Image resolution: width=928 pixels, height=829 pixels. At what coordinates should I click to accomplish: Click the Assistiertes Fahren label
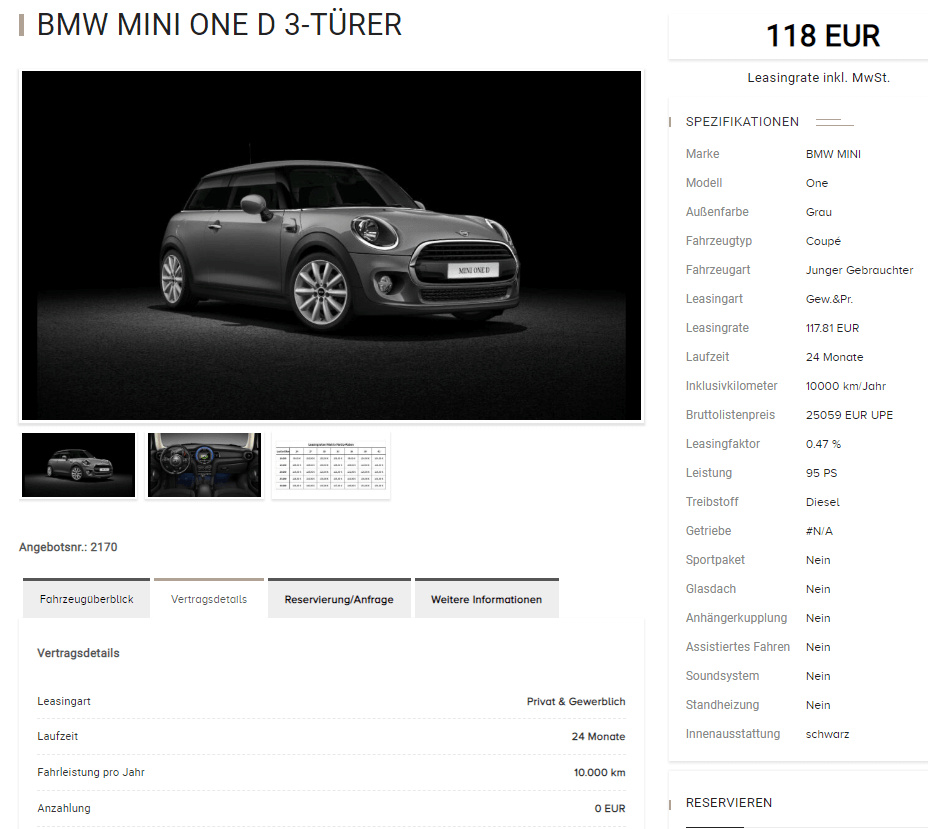point(737,647)
